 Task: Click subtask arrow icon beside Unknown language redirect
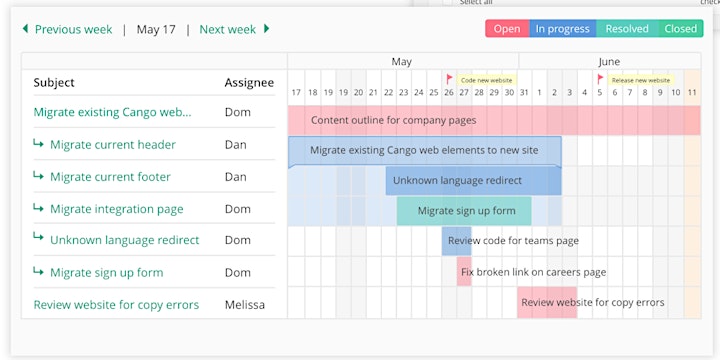38,237
